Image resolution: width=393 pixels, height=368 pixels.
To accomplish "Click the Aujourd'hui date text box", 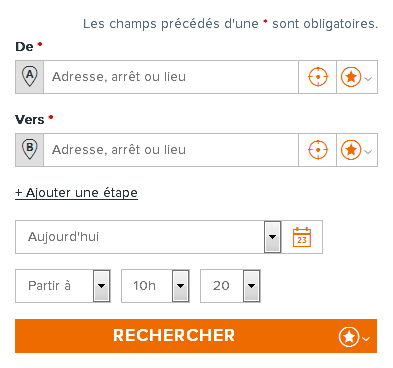I will [x=140, y=237].
